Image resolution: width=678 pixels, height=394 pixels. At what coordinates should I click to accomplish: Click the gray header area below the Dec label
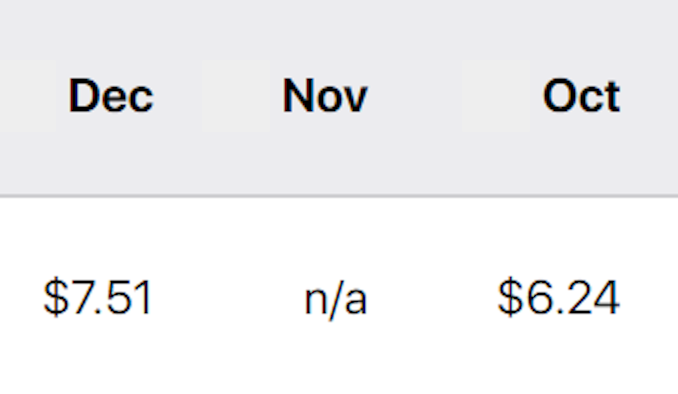111,155
